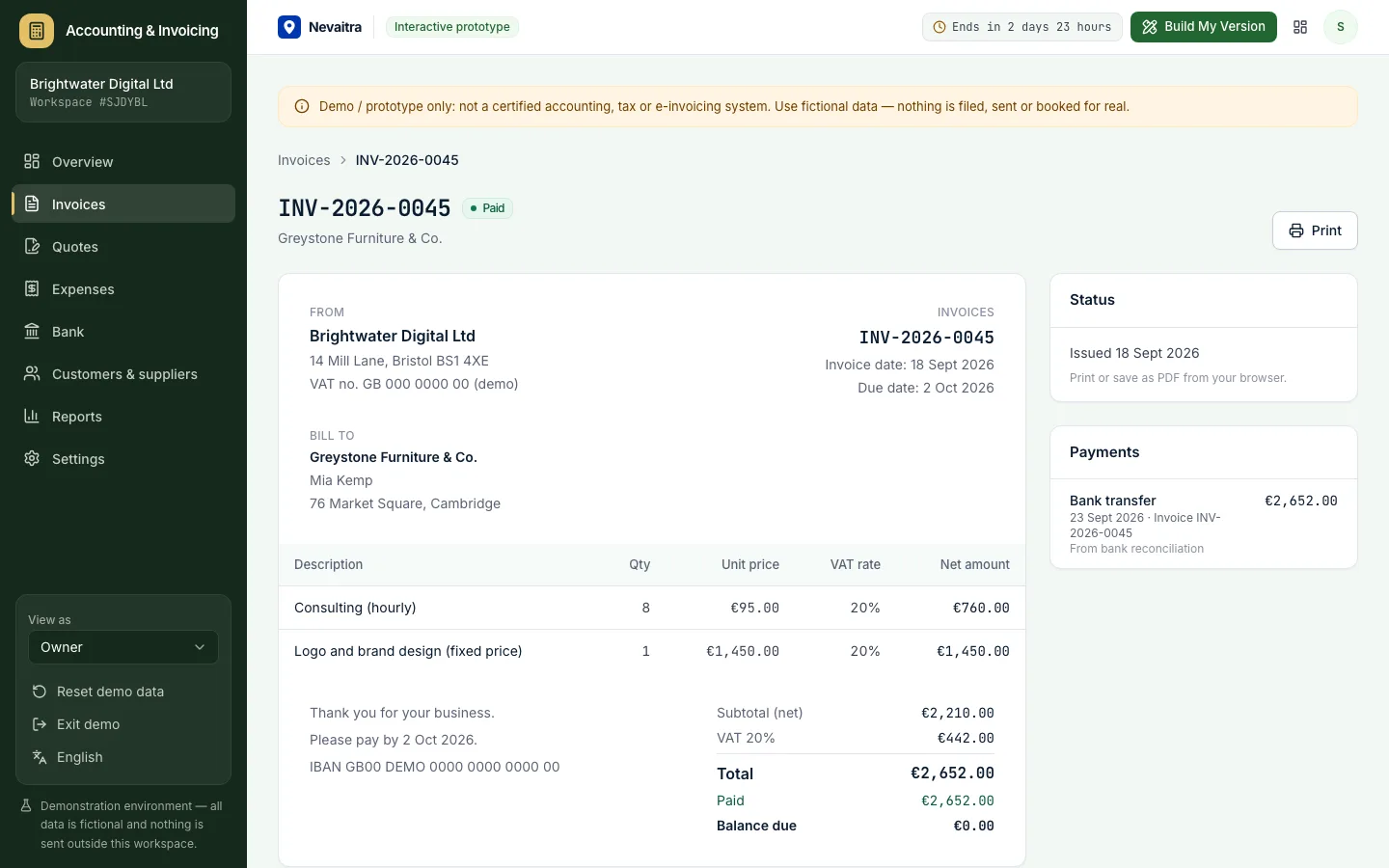
Task: Click the flask icon by Demonstration environment
Action: click(27, 805)
